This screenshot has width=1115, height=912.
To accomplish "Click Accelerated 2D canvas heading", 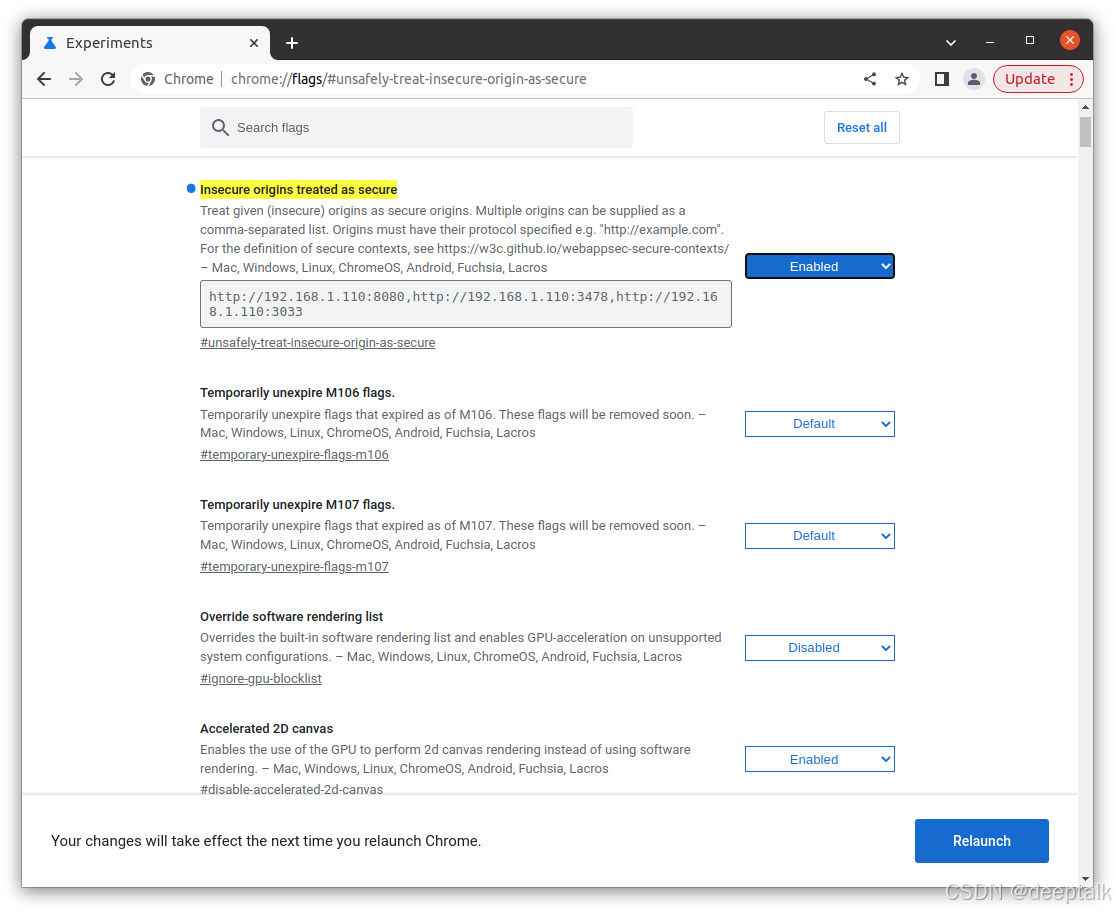I will click(267, 729).
